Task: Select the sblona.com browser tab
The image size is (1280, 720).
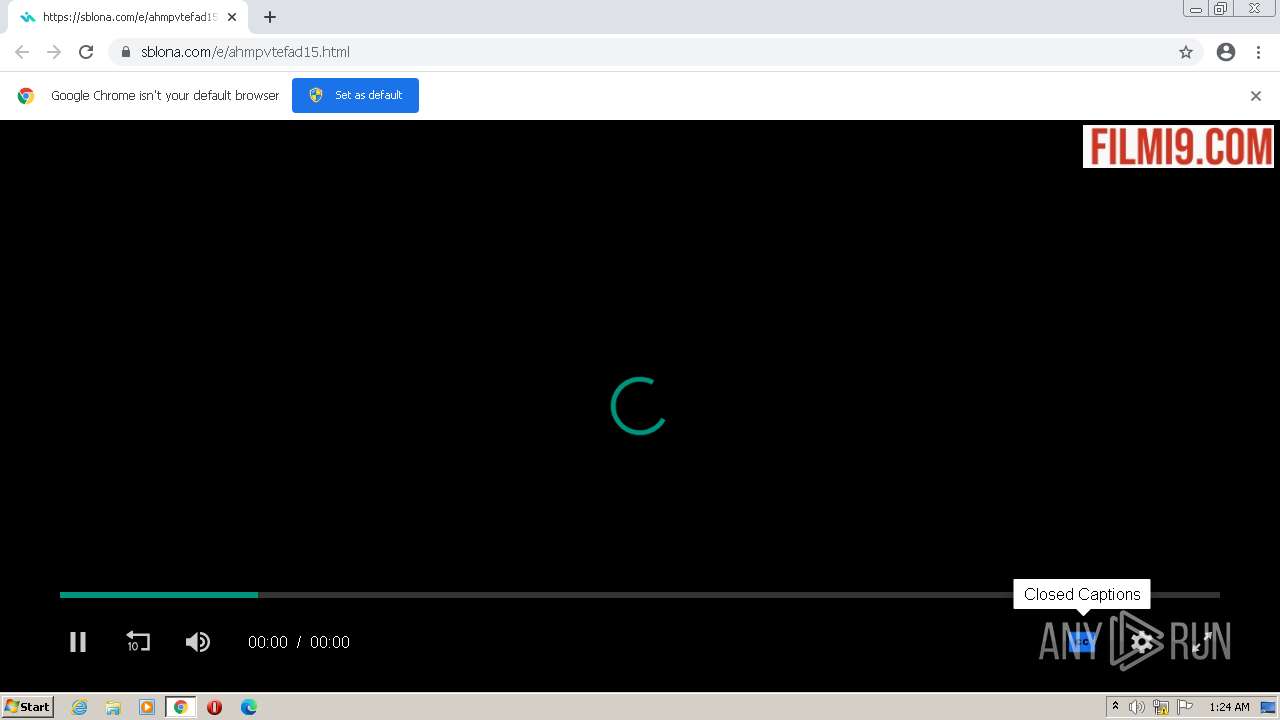Action: pos(128,17)
